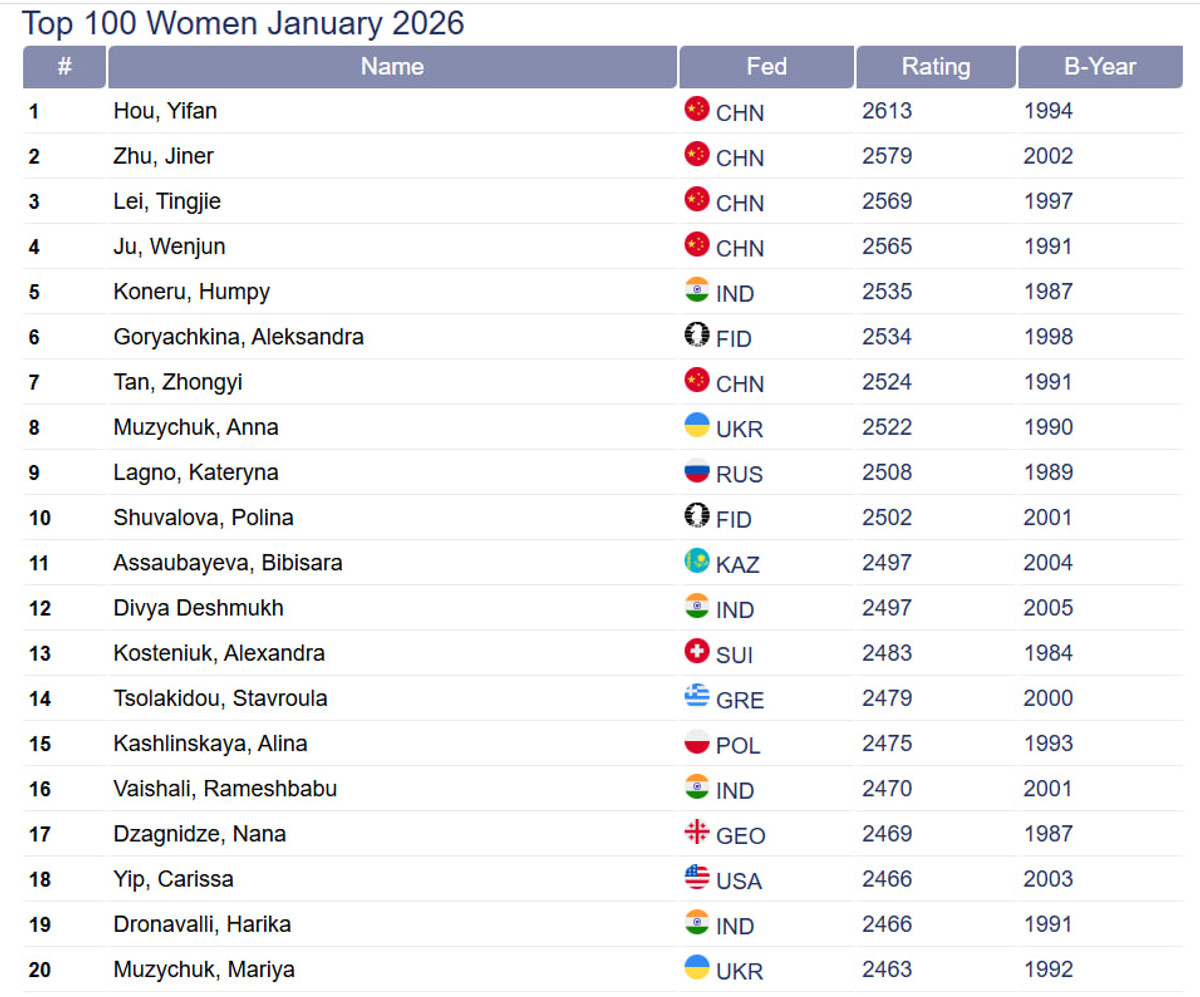Click the Fed column header

(766, 67)
